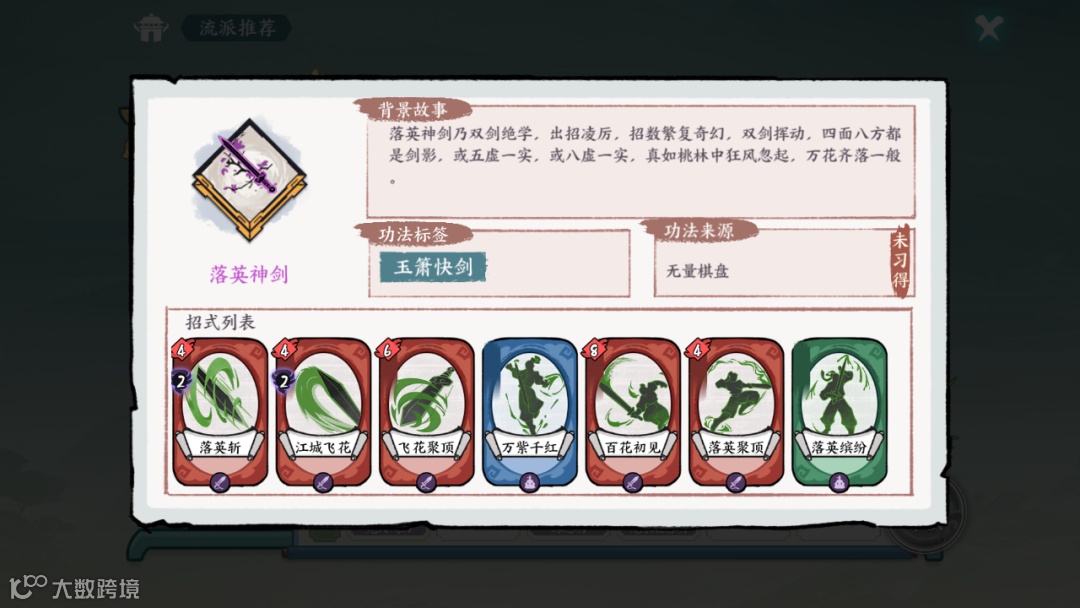This screenshot has height=608, width=1080.
Task: Click the 背景故事 header label
Action: point(413,109)
